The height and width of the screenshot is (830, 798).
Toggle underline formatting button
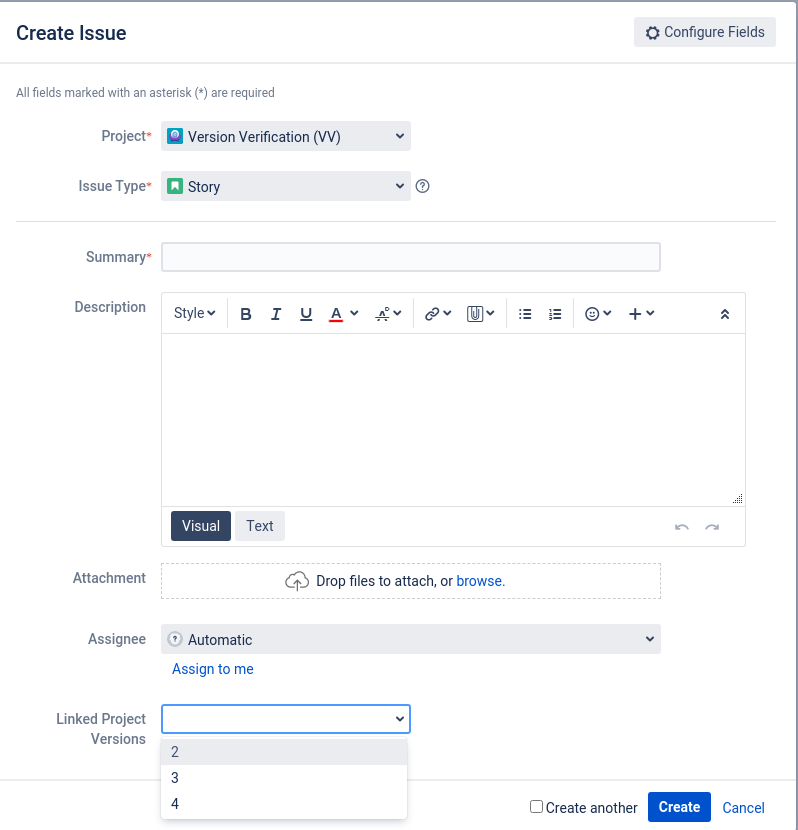(x=306, y=314)
